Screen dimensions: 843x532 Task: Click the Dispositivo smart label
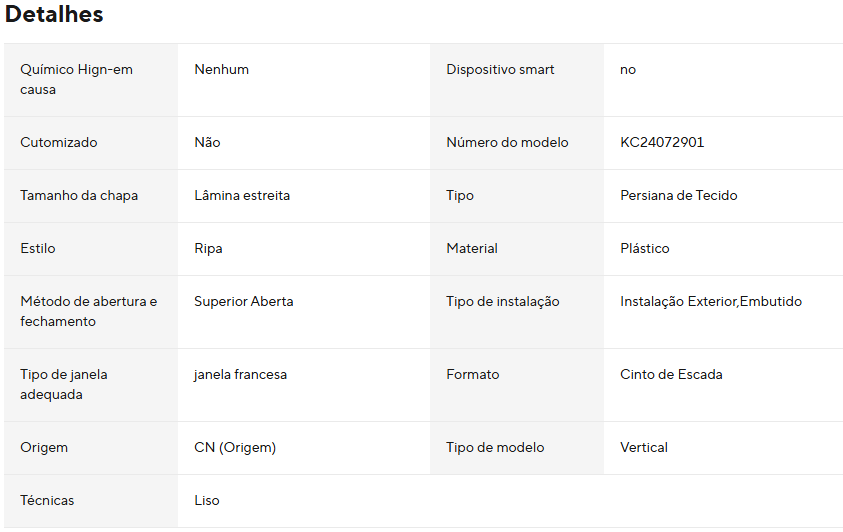coord(500,70)
